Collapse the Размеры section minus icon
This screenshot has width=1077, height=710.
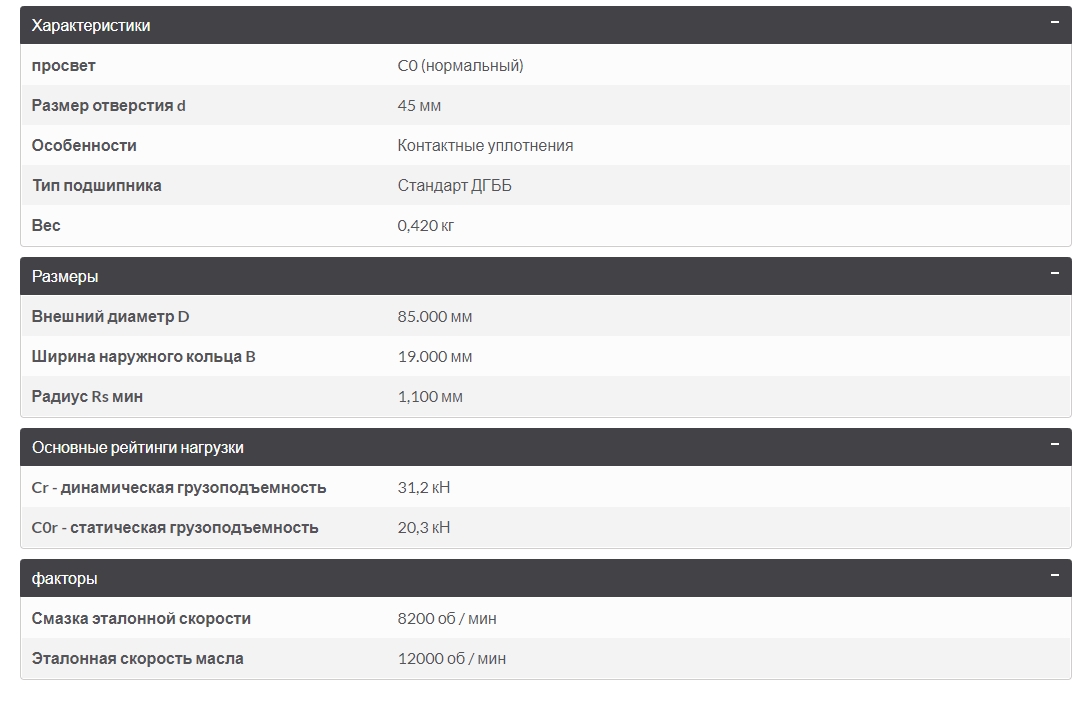[x=1054, y=273]
